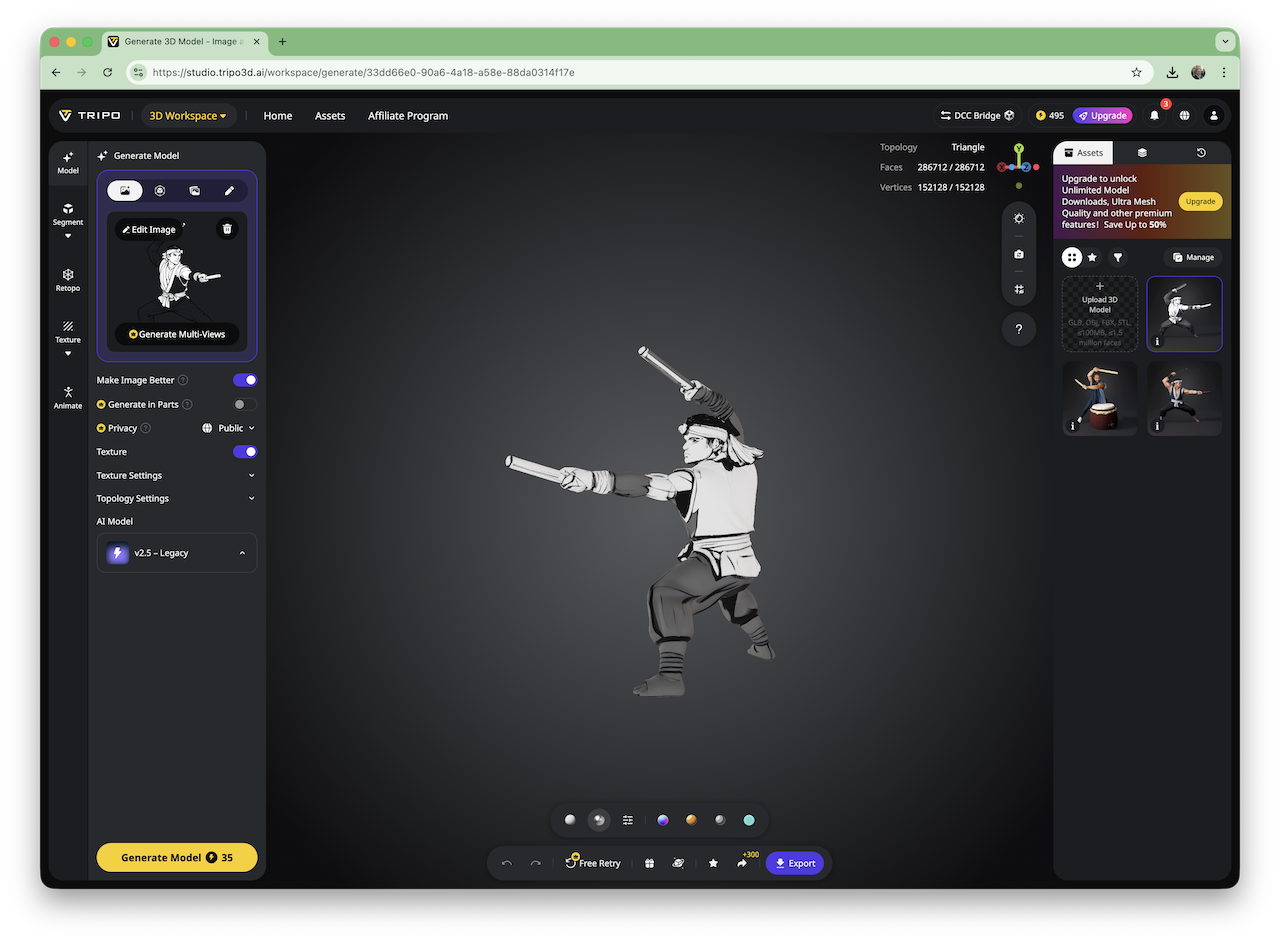The height and width of the screenshot is (942, 1280).
Task: Turn off the Texture toggle
Action: [244, 452]
